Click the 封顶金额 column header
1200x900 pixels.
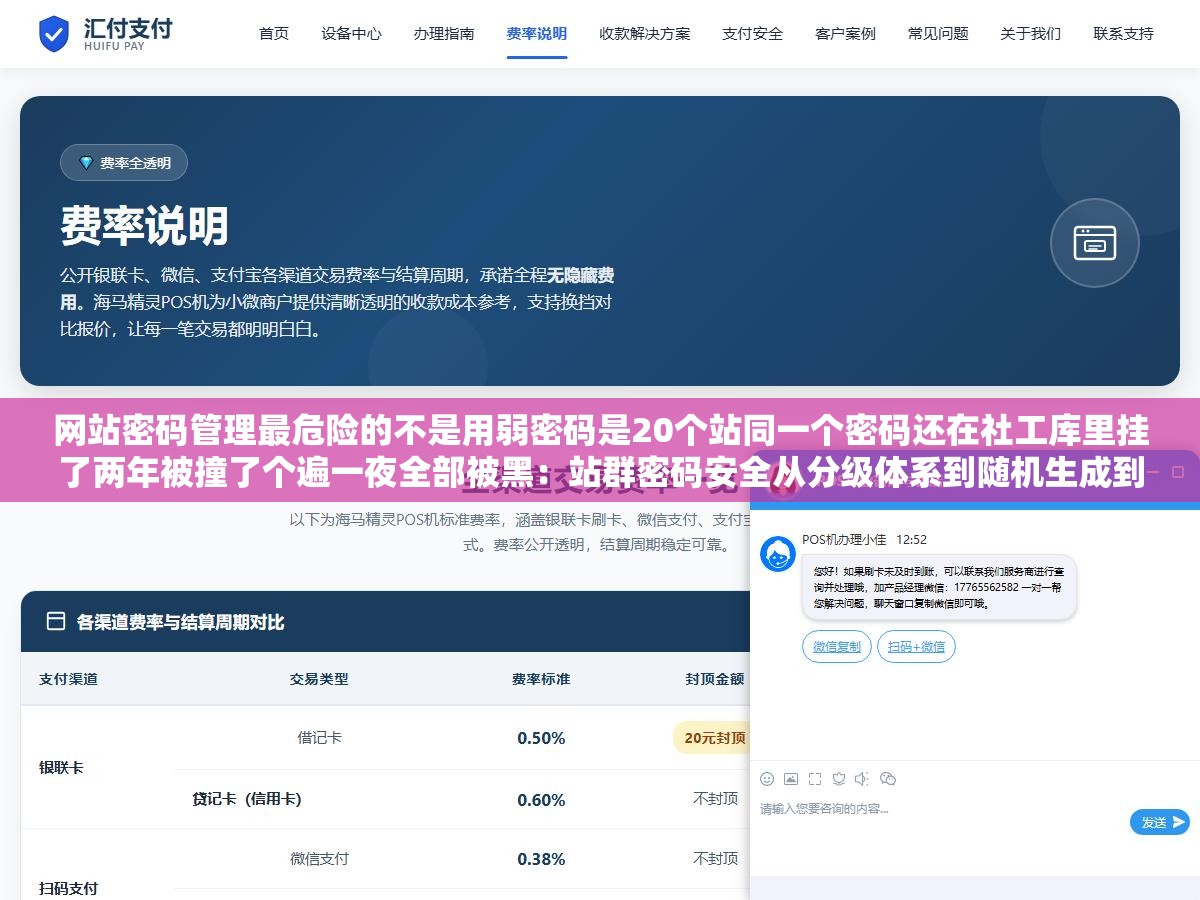715,679
